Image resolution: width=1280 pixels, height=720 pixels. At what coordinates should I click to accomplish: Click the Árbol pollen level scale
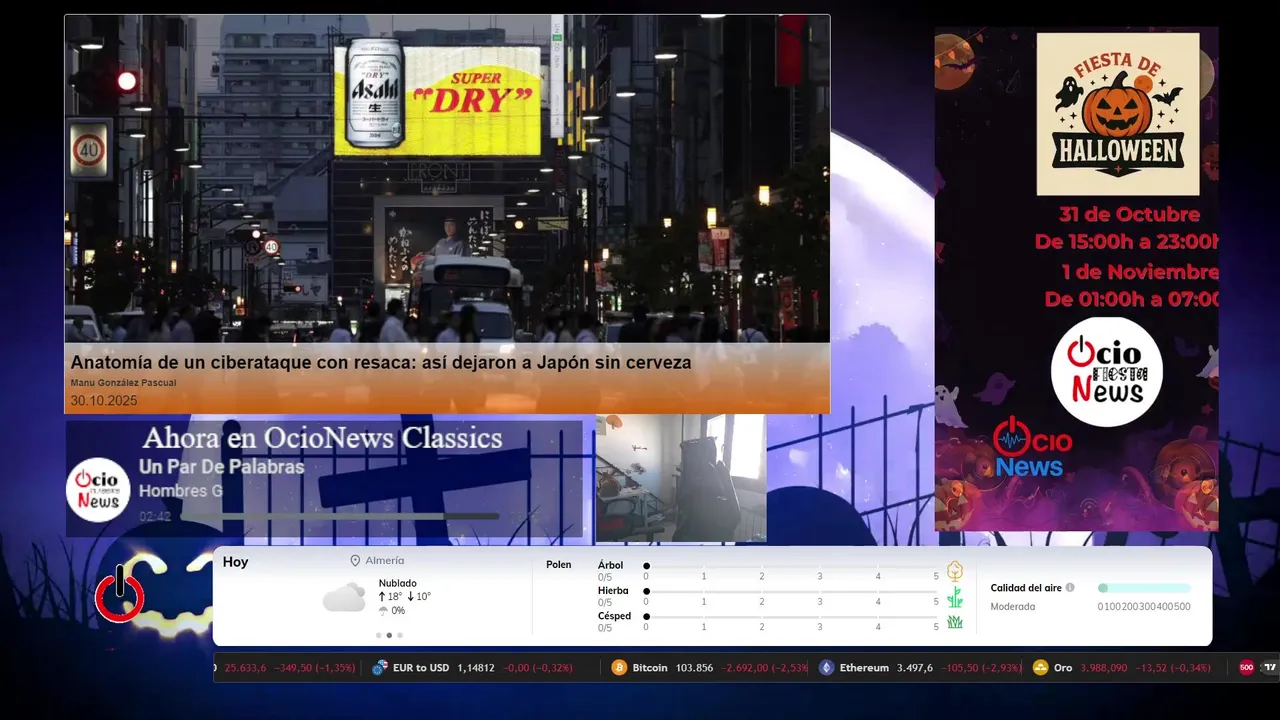click(792, 566)
